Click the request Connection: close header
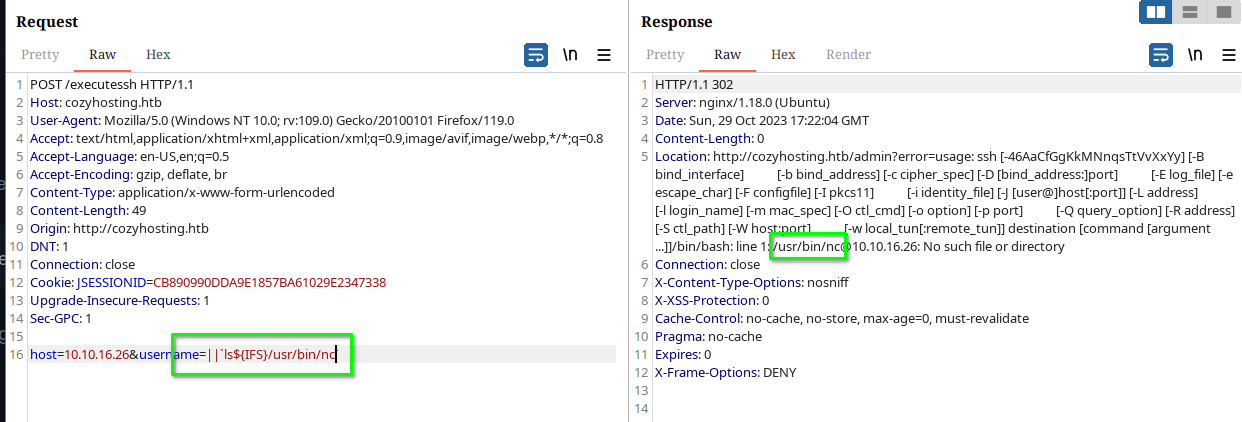The width and height of the screenshot is (1242, 422). pyautogui.click(x=82, y=264)
